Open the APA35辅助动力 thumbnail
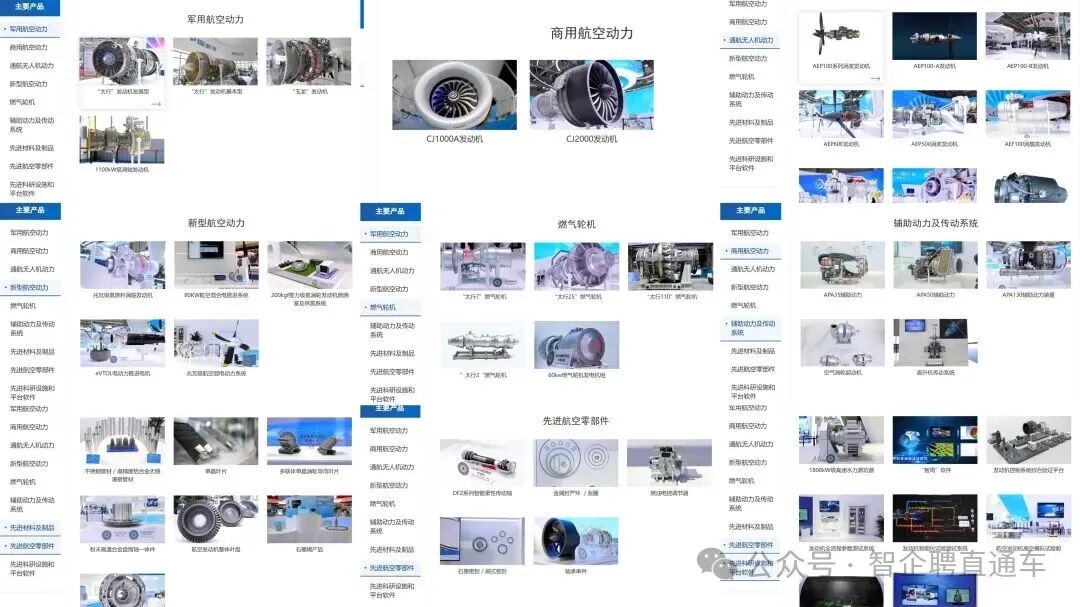This screenshot has width=1080, height=607. (842, 265)
